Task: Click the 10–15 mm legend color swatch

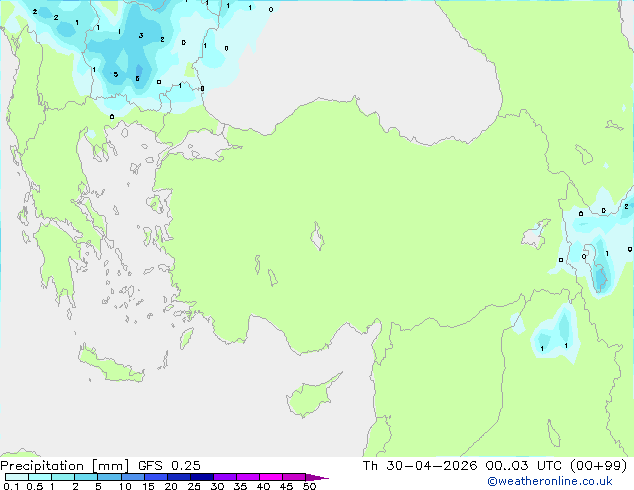Action: tap(133, 477)
